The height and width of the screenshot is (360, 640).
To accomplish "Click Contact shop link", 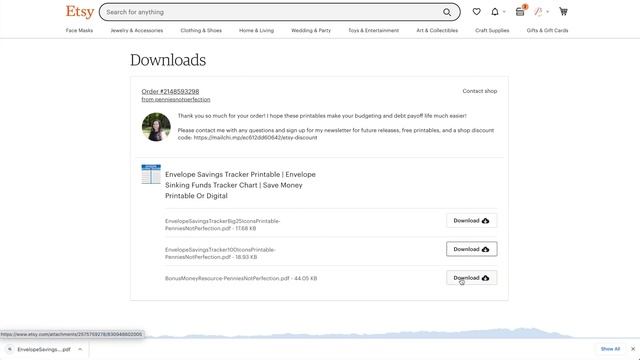I will coord(480,91).
